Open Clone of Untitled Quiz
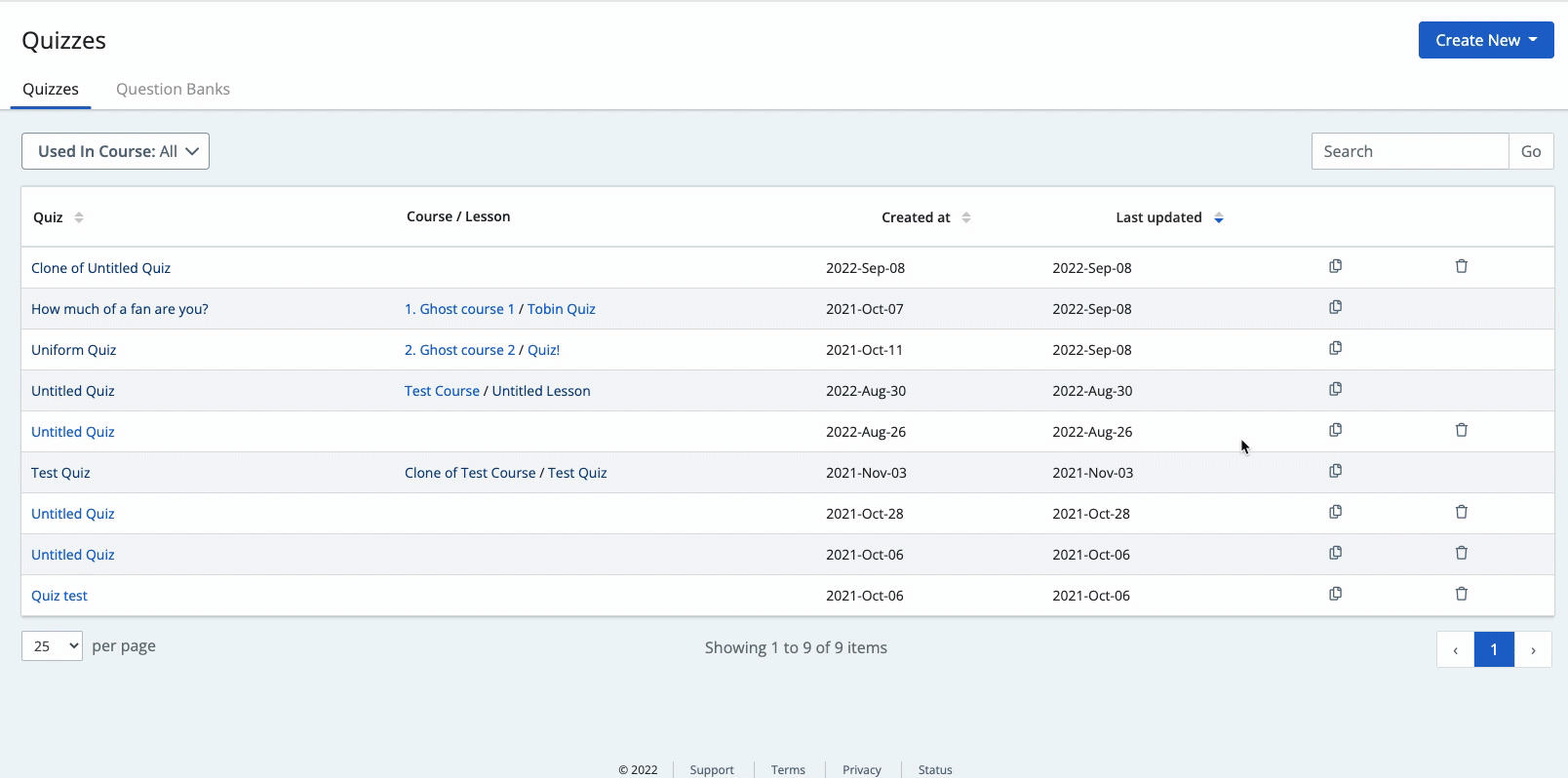The image size is (1568, 778). (x=100, y=268)
